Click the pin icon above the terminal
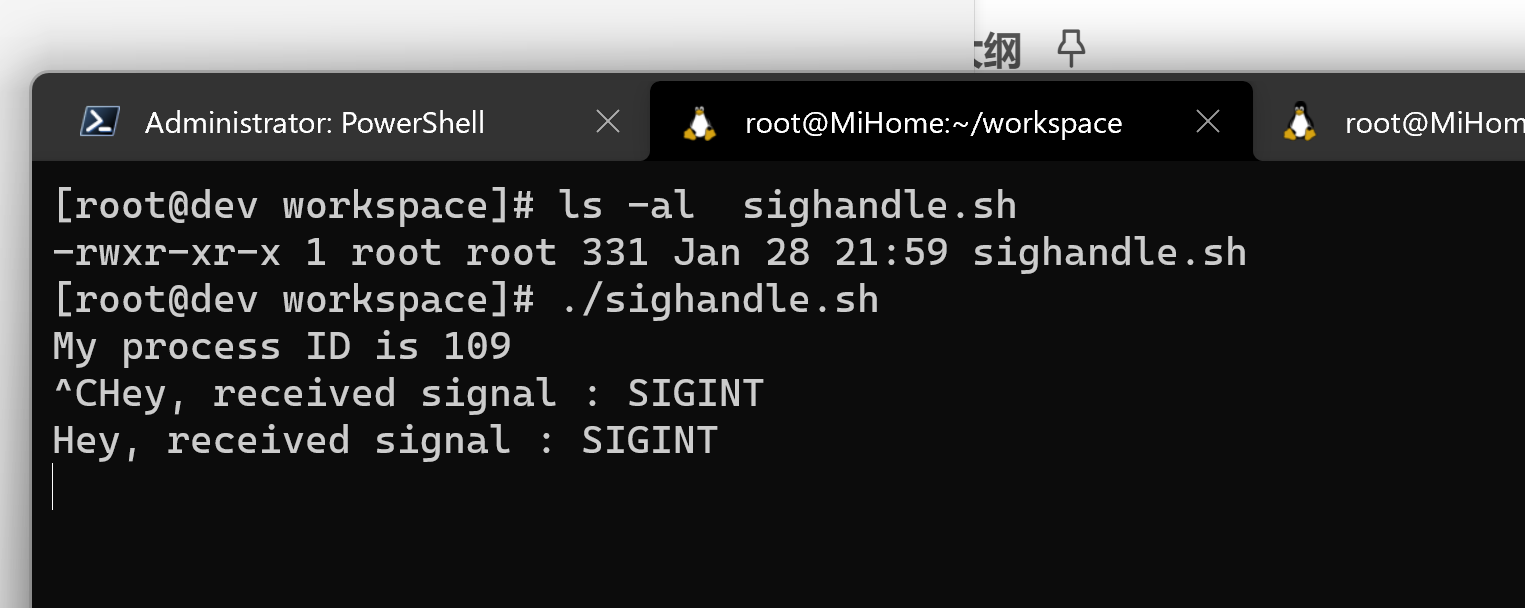This screenshot has width=1525, height=608. pos(1071,48)
